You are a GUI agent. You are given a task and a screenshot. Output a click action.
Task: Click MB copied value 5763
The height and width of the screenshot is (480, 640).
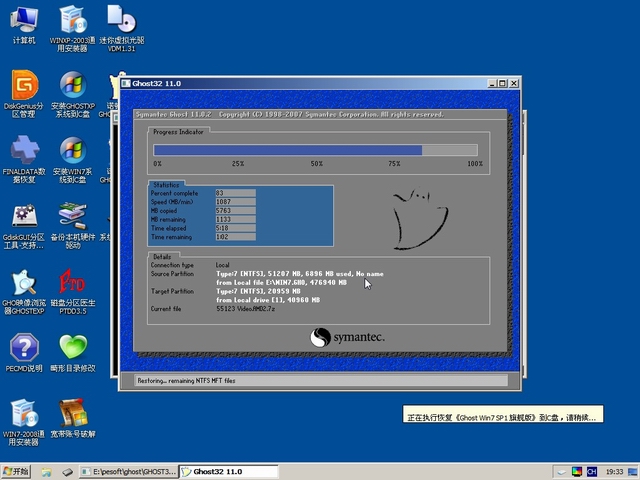point(236,211)
